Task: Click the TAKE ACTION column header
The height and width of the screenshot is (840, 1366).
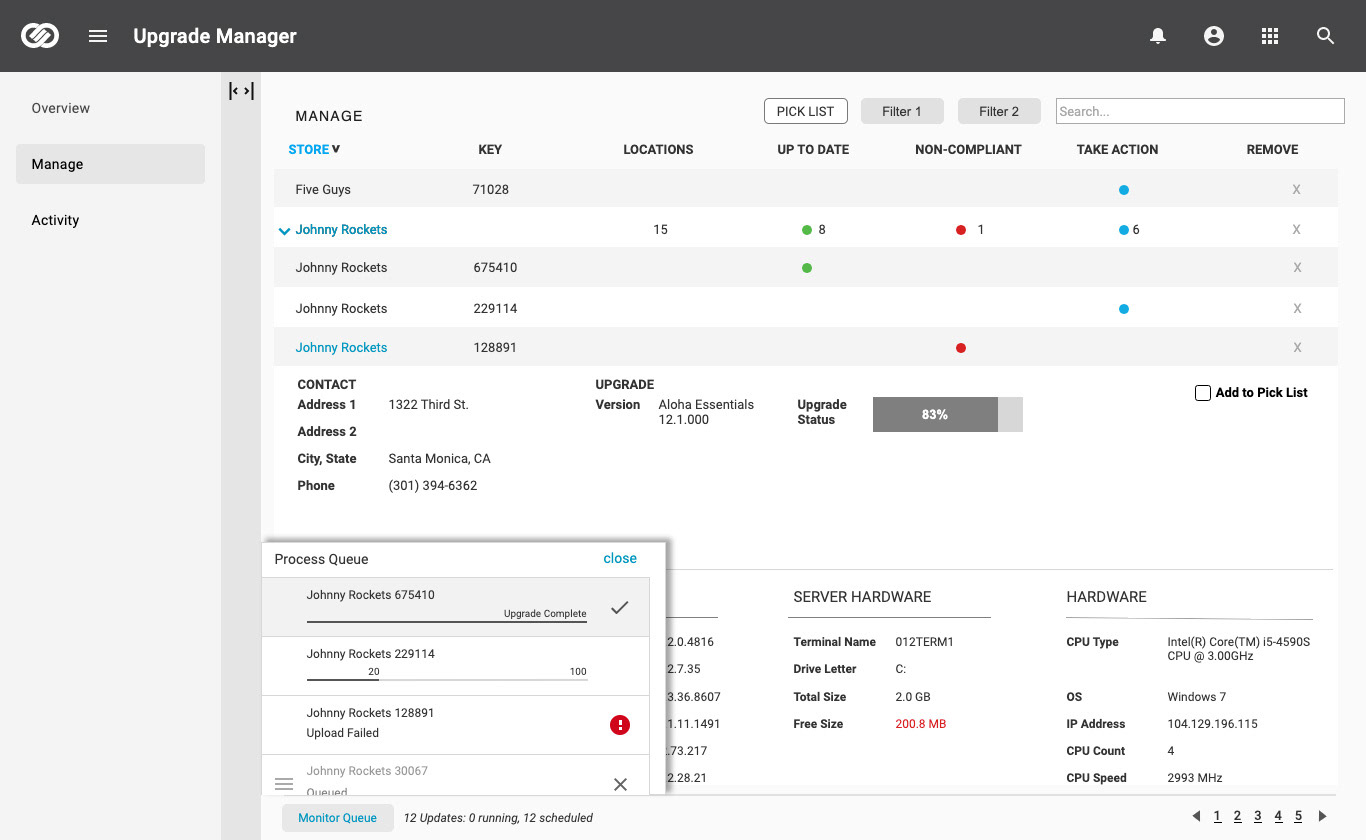Action: click(x=1117, y=149)
